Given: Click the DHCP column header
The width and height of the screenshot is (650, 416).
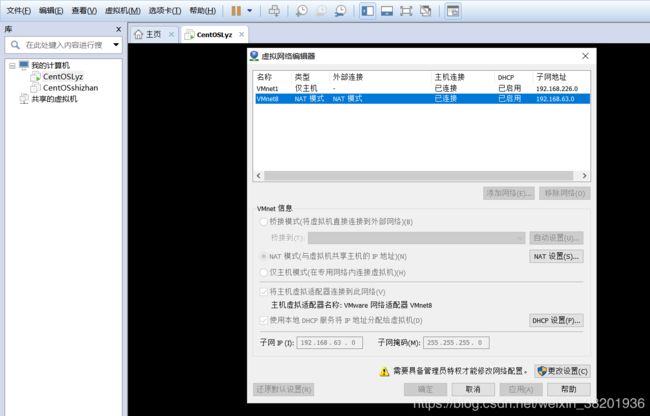Looking at the screenshot, I should click(506, 77).
